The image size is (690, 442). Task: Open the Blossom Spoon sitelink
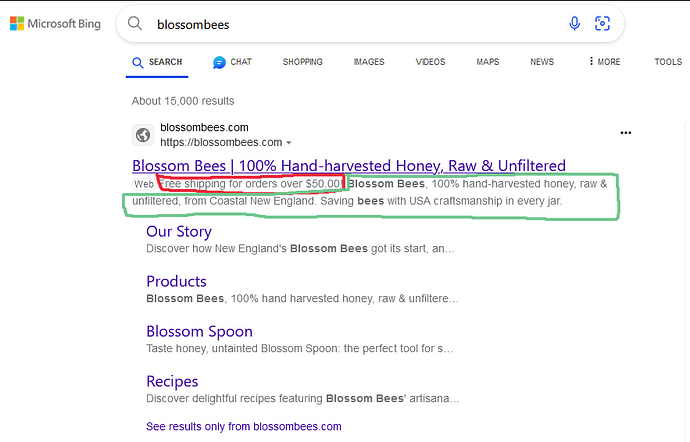point(199,331)
